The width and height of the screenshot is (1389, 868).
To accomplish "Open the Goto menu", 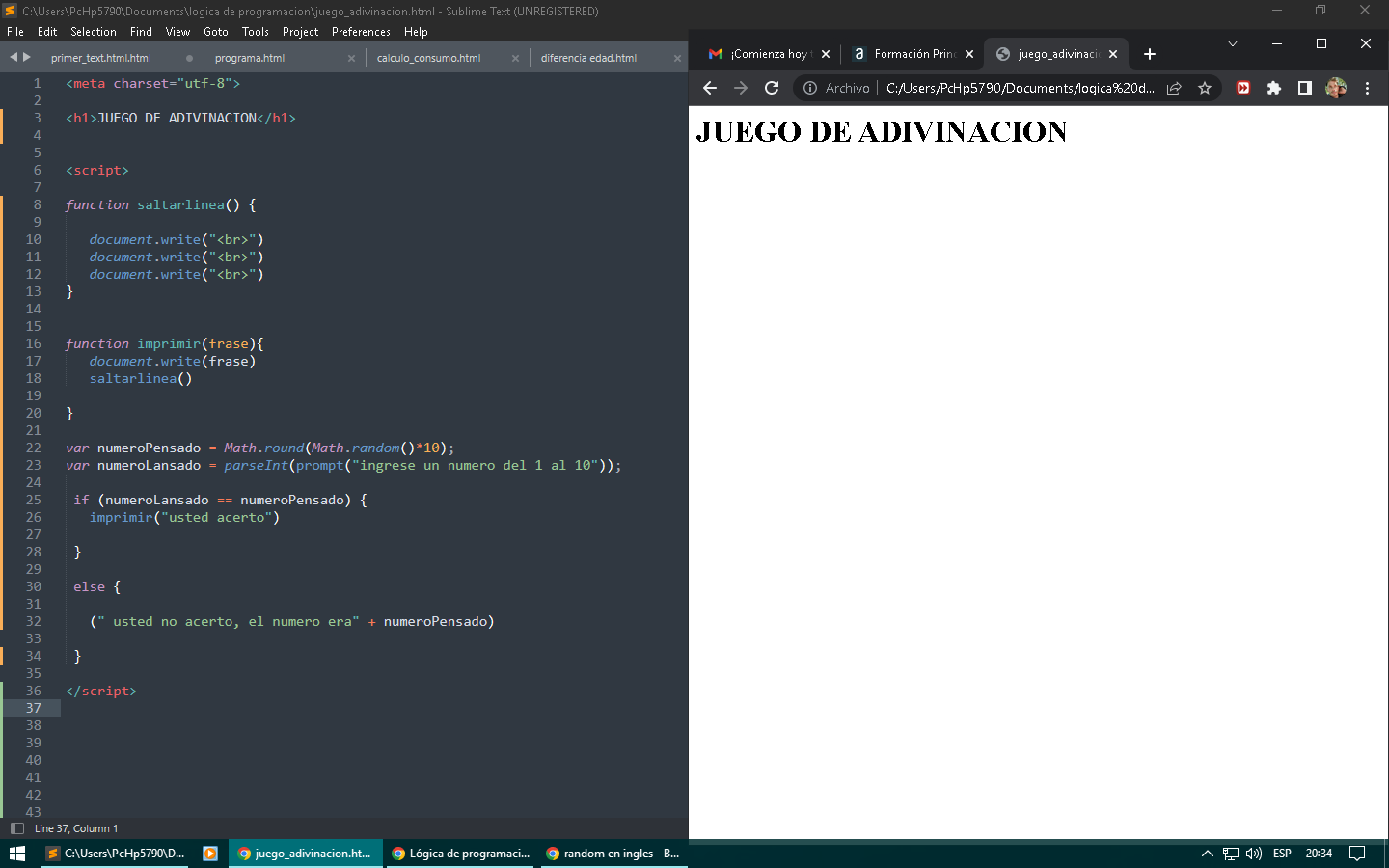I will (x=216, y=32).
